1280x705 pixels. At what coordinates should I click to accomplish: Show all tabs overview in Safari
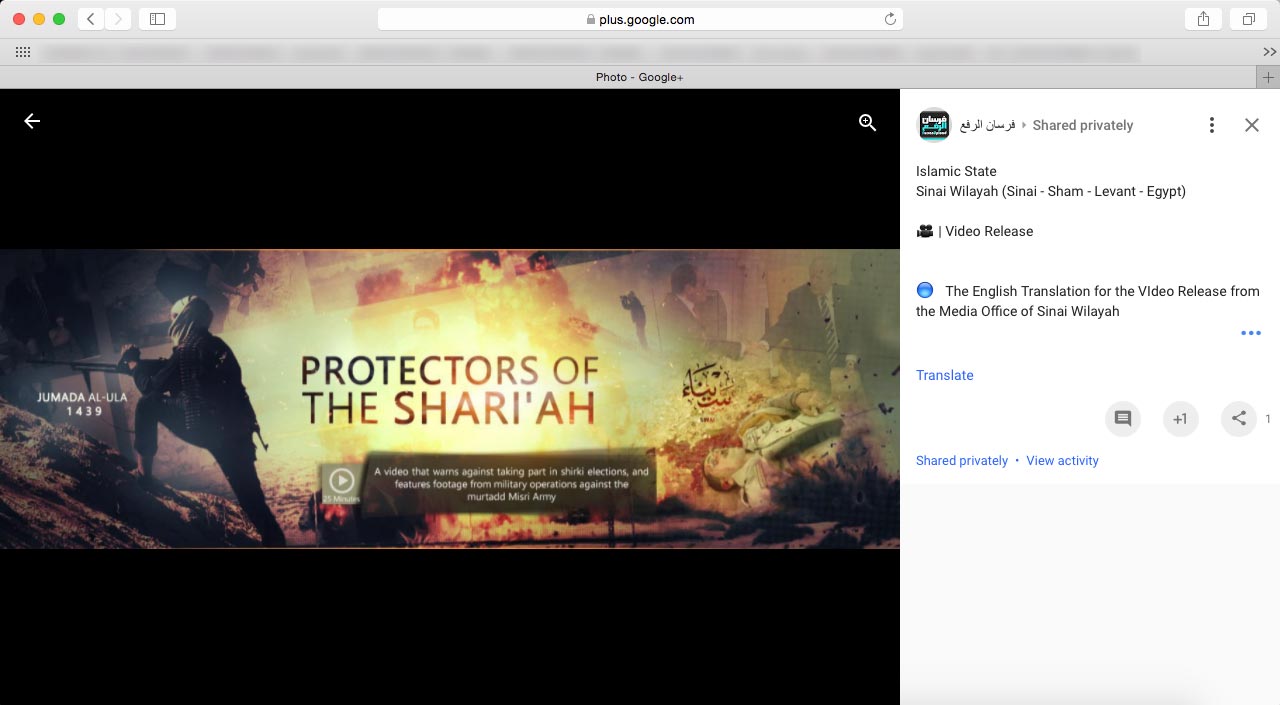tap(1248, 19)
